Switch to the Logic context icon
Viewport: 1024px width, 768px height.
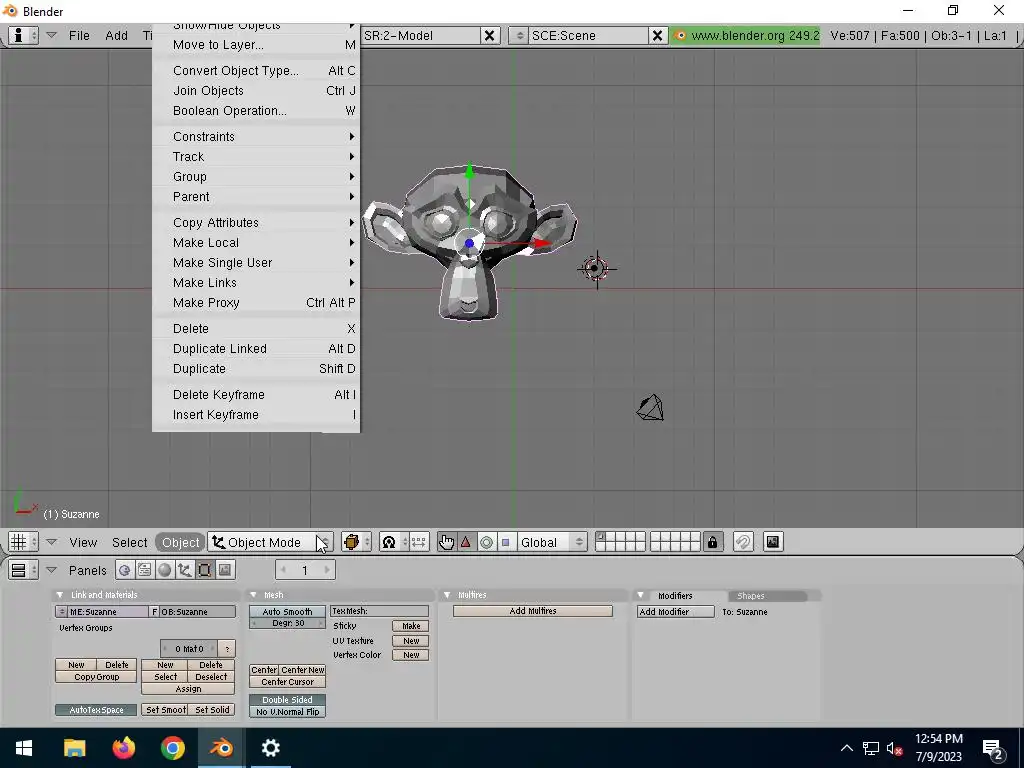point(124,570)
